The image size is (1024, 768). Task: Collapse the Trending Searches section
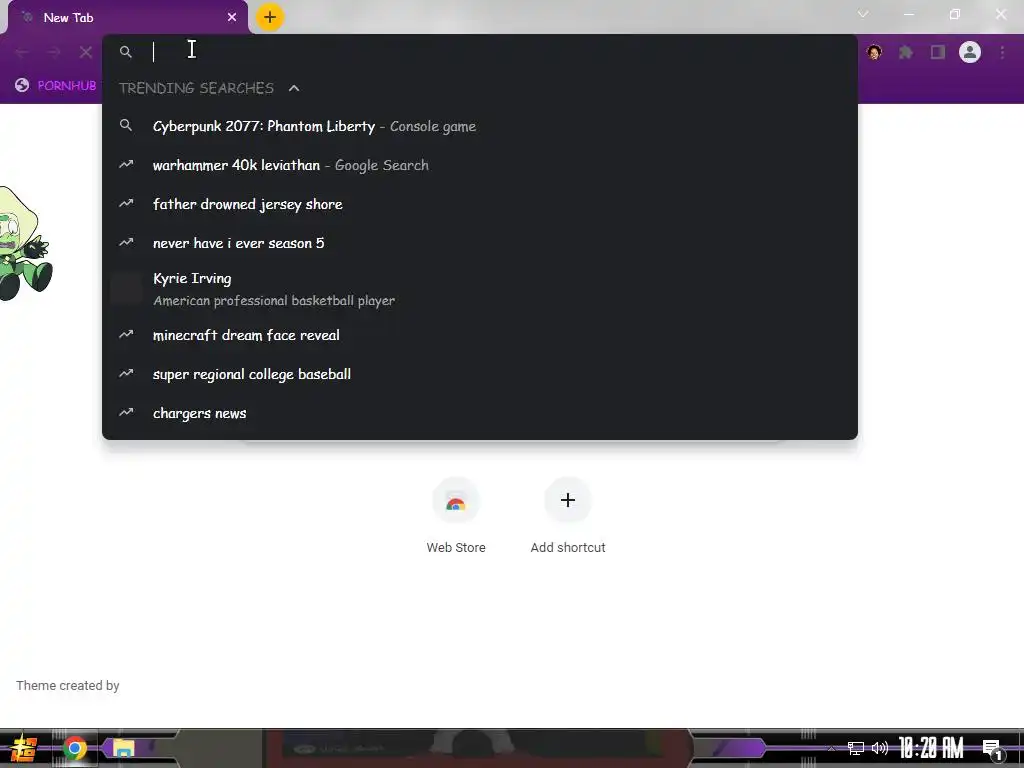pos(294,88)
